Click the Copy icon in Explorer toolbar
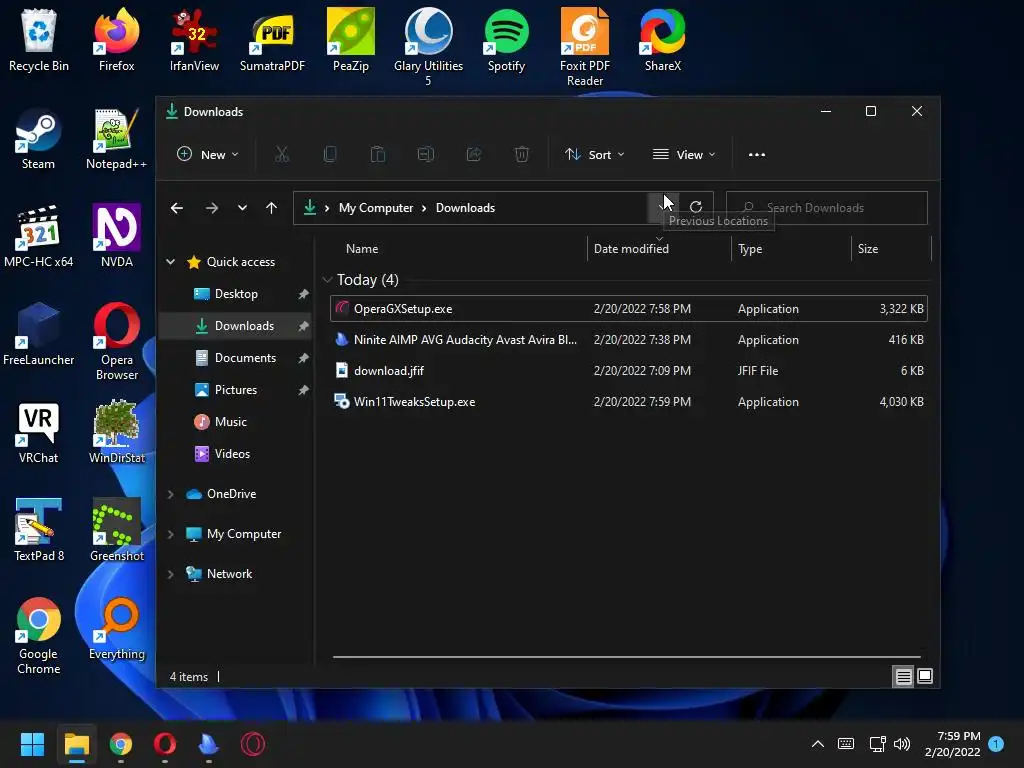1024x768 pixels. click(330, 155)
